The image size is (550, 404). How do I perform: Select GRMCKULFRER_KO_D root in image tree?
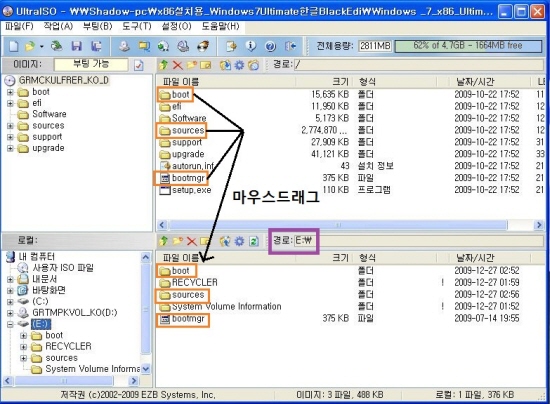(x=56, y=80)
